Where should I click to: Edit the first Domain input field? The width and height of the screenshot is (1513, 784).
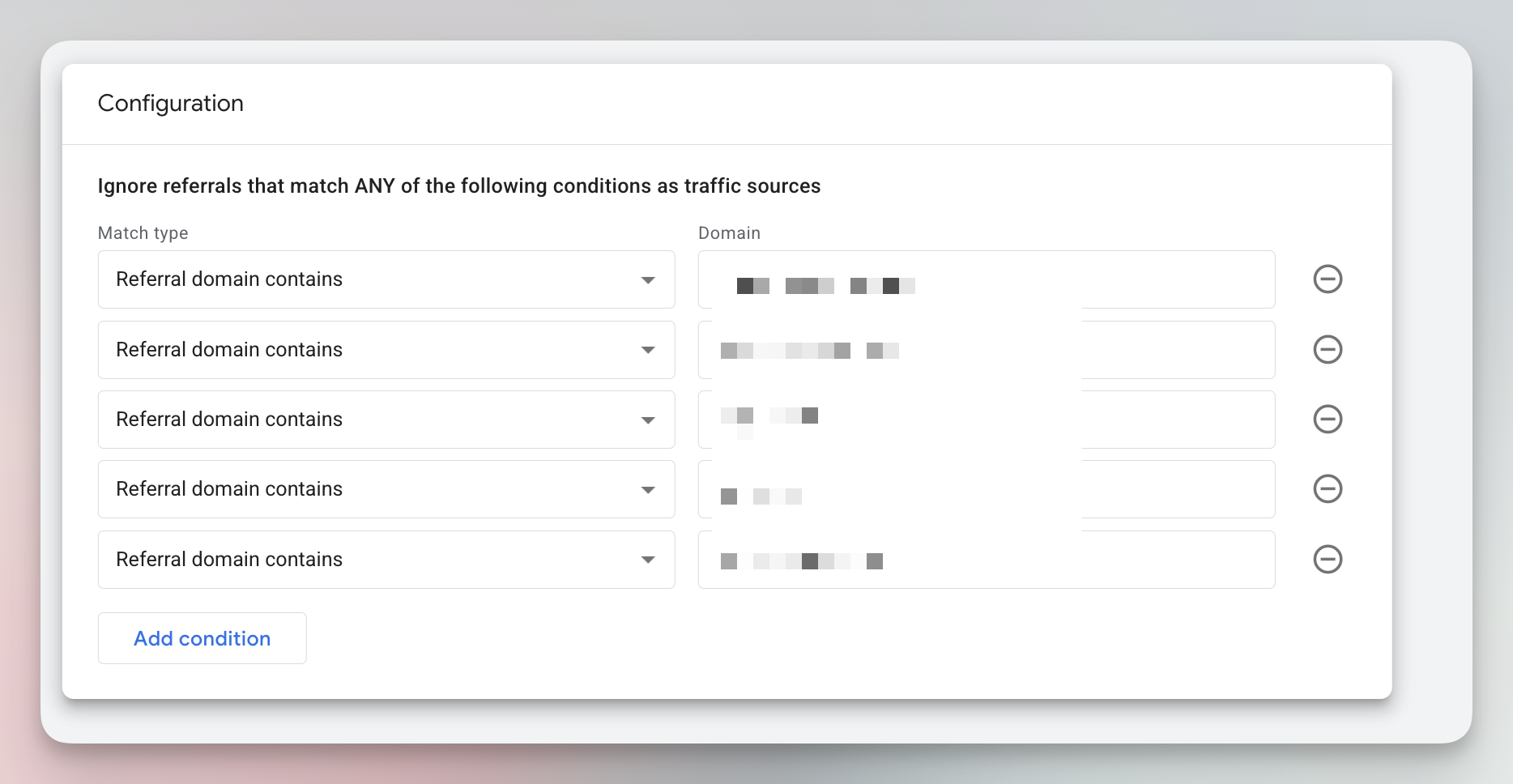[x=987, y=279]
